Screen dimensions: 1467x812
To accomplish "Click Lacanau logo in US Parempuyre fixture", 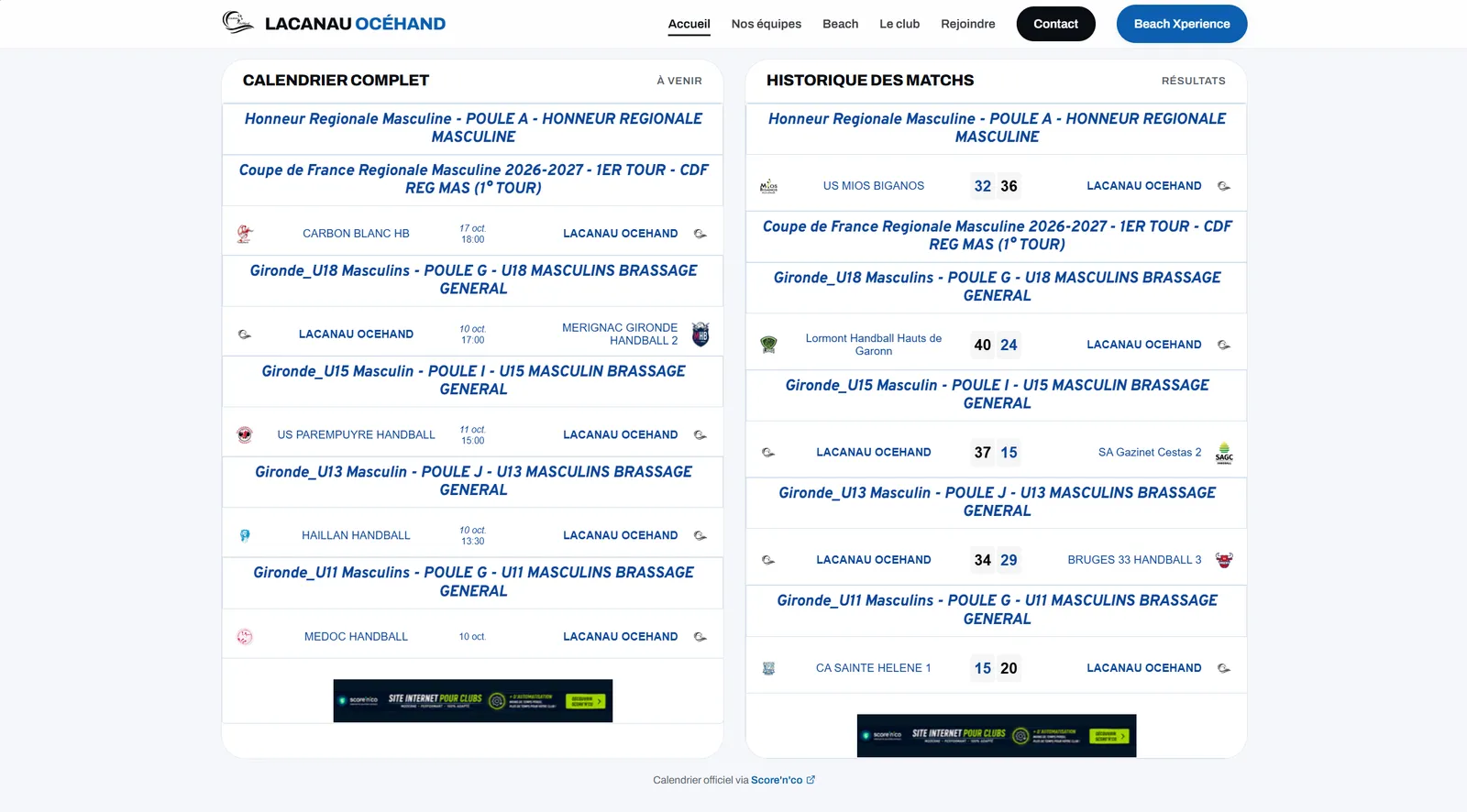I will 700,435.
